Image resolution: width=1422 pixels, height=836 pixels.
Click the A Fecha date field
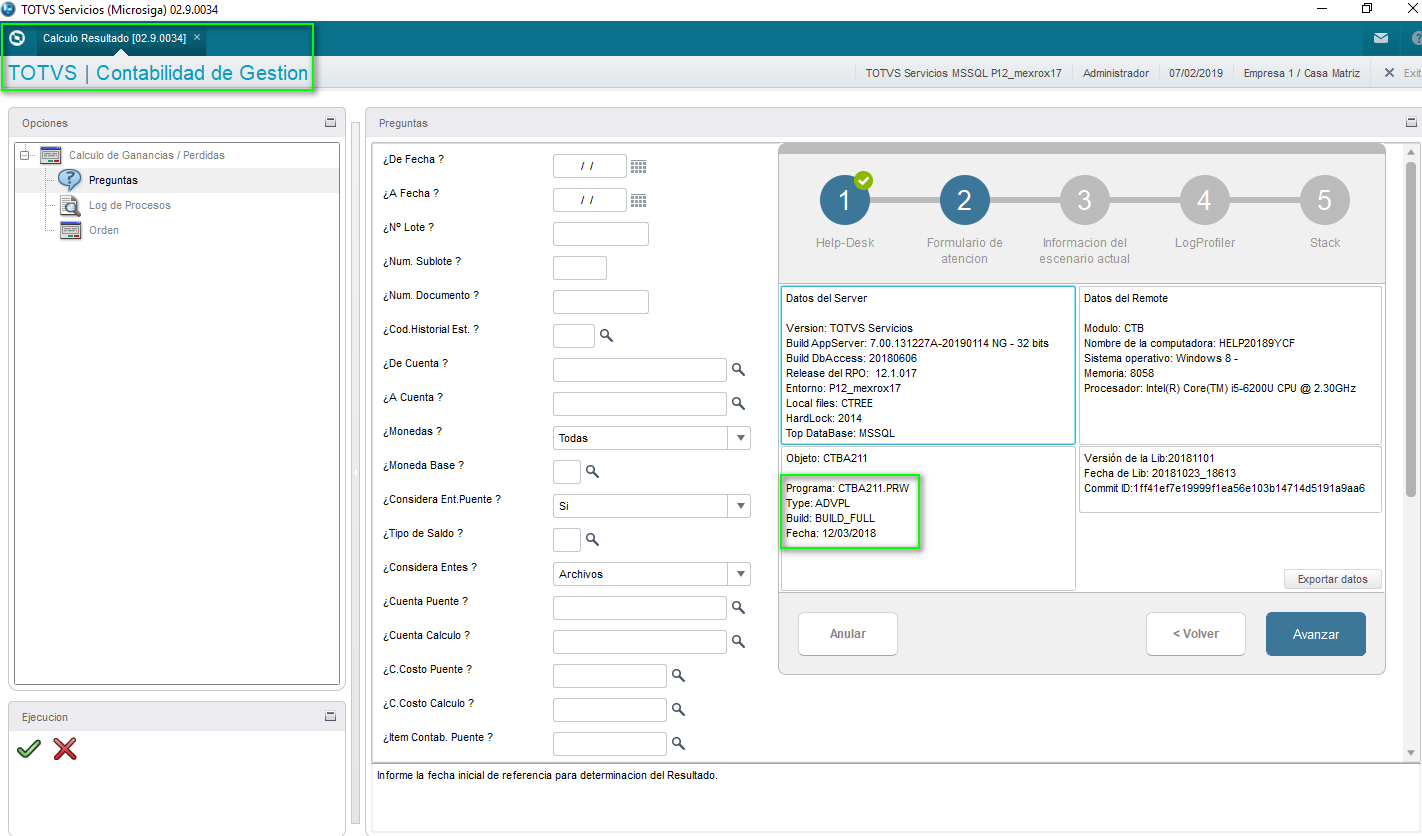(590, 200)
